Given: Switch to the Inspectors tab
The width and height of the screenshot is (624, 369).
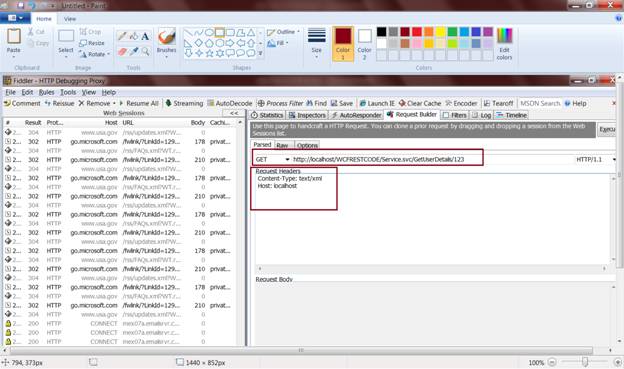Looking at the screenshot, I should point(307,115).
